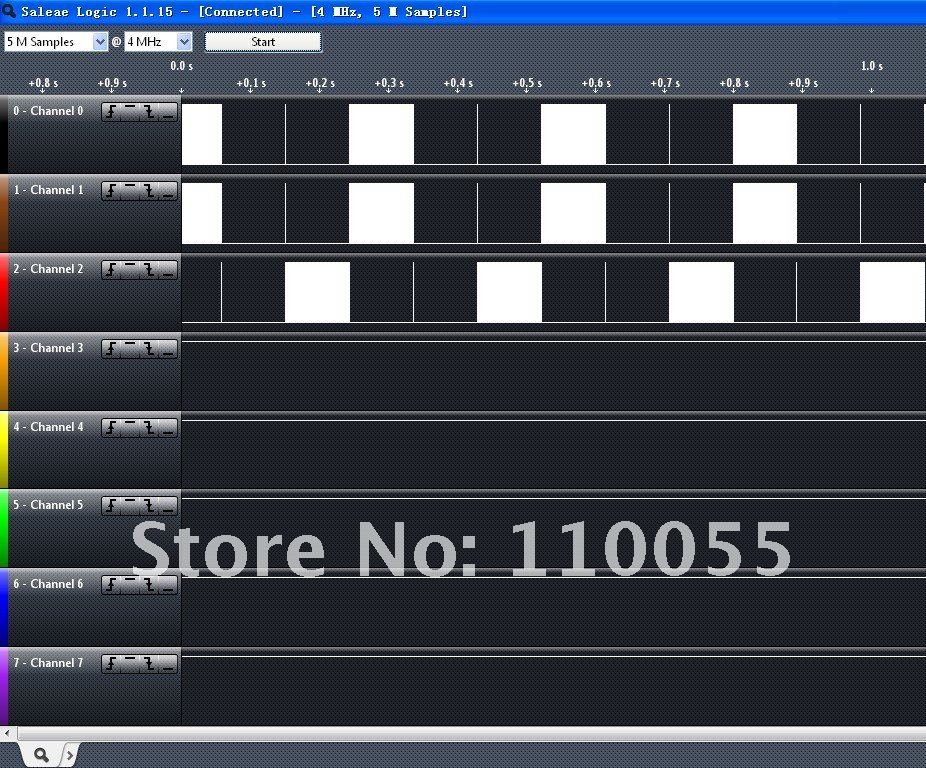Click the 1 - Channel 1 label
This screenshot has width=926, height=768.
(x=48, y=190)
